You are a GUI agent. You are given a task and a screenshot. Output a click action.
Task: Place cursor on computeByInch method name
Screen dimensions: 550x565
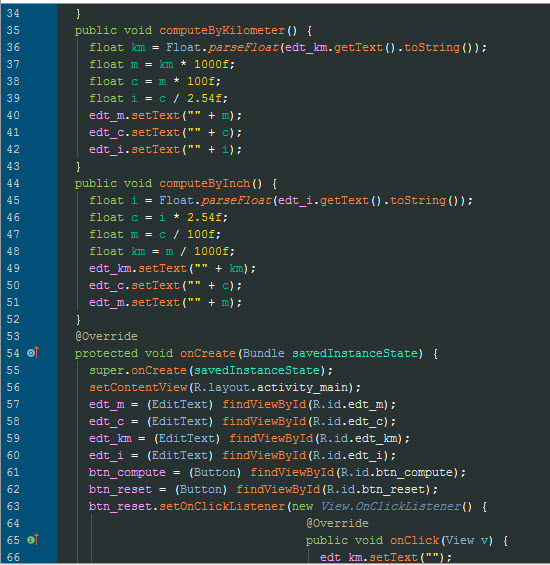tap(205, 183)
